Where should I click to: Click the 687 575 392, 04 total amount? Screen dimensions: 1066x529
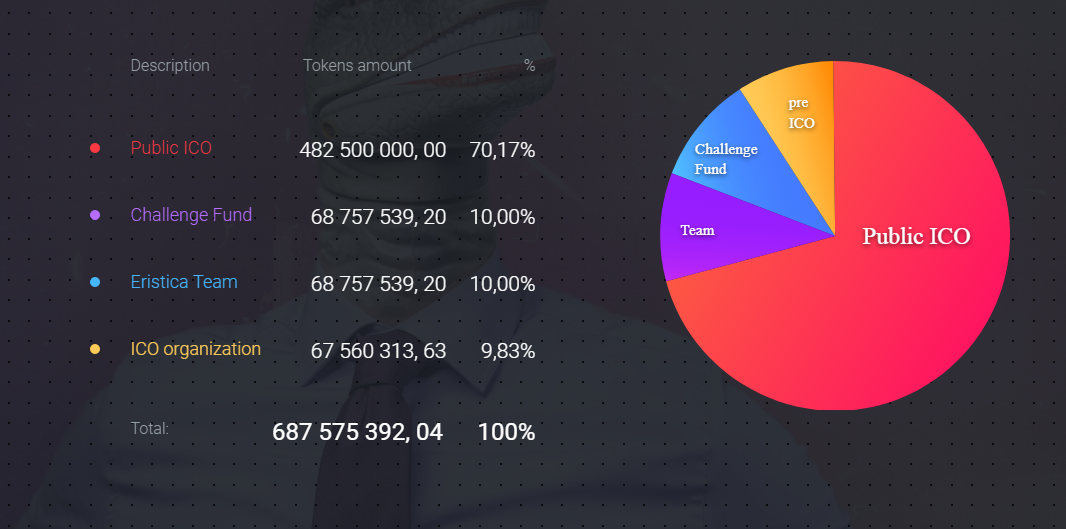(357, 432)
